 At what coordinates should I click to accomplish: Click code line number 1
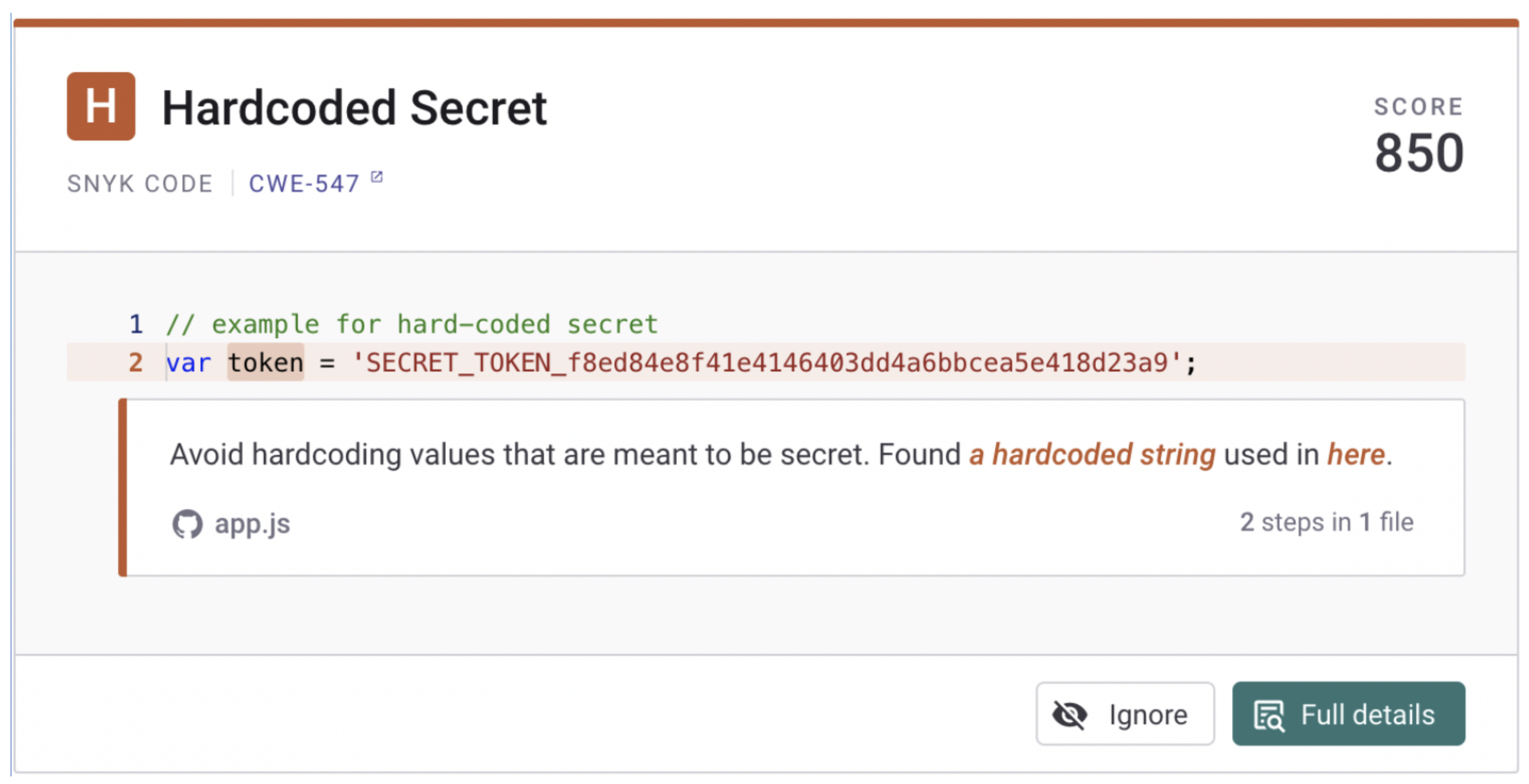click(x=136, y=324)
